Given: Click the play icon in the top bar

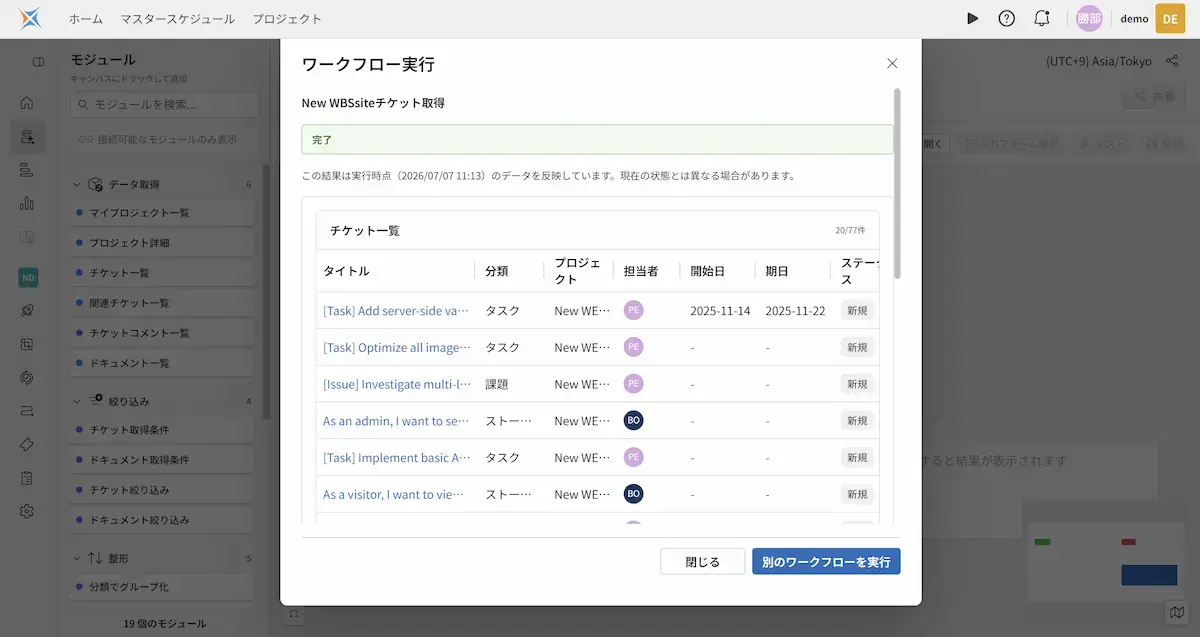Looking at the screenshot, I should pyautogui.click(x=973, y=18).
